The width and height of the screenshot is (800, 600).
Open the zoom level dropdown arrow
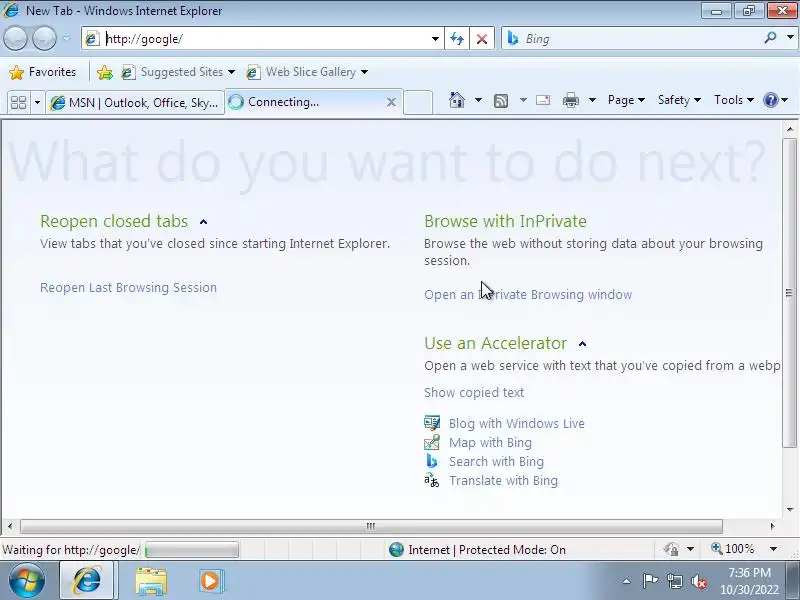click(773, 549)
